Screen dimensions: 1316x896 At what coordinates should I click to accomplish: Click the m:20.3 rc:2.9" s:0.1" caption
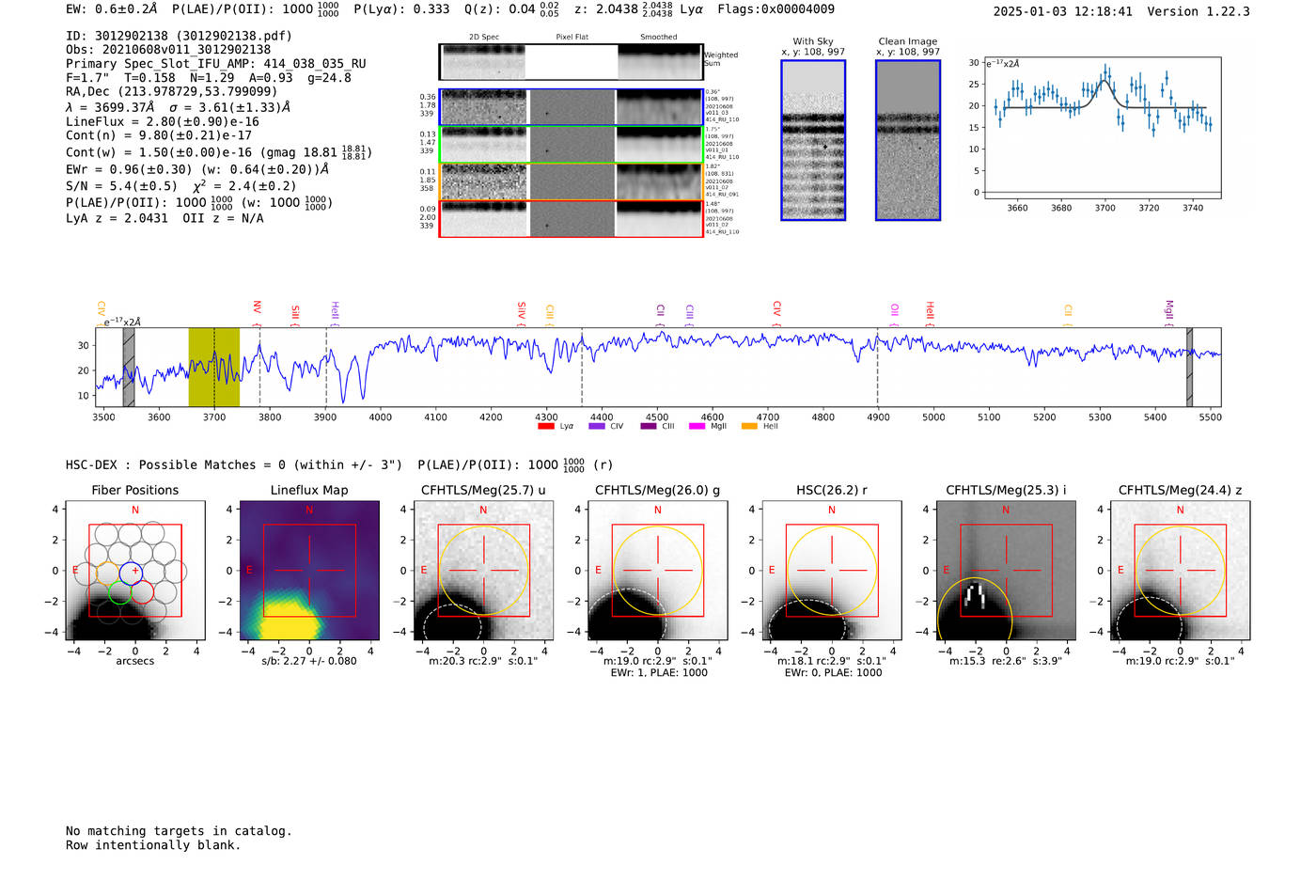[483, 661]
